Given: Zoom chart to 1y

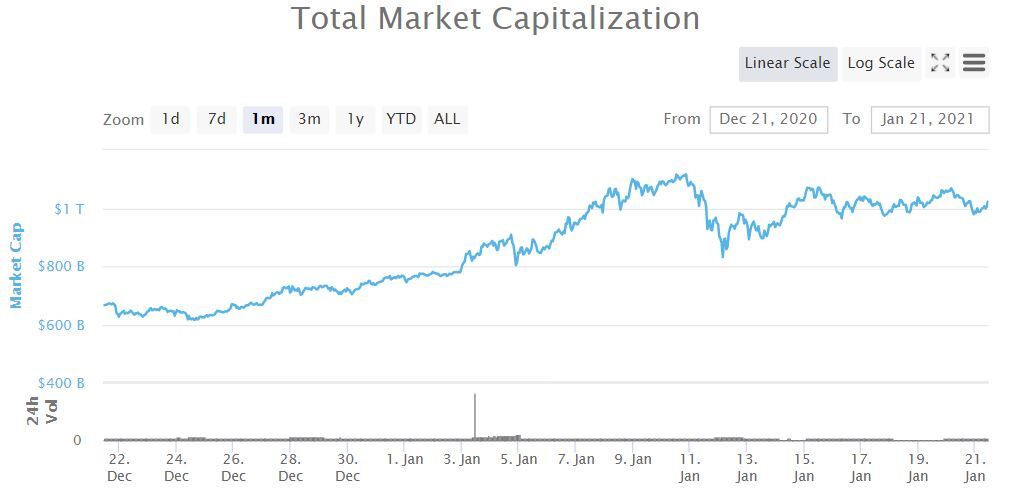Looking at the screenshot, I should [x=355, y=119].
